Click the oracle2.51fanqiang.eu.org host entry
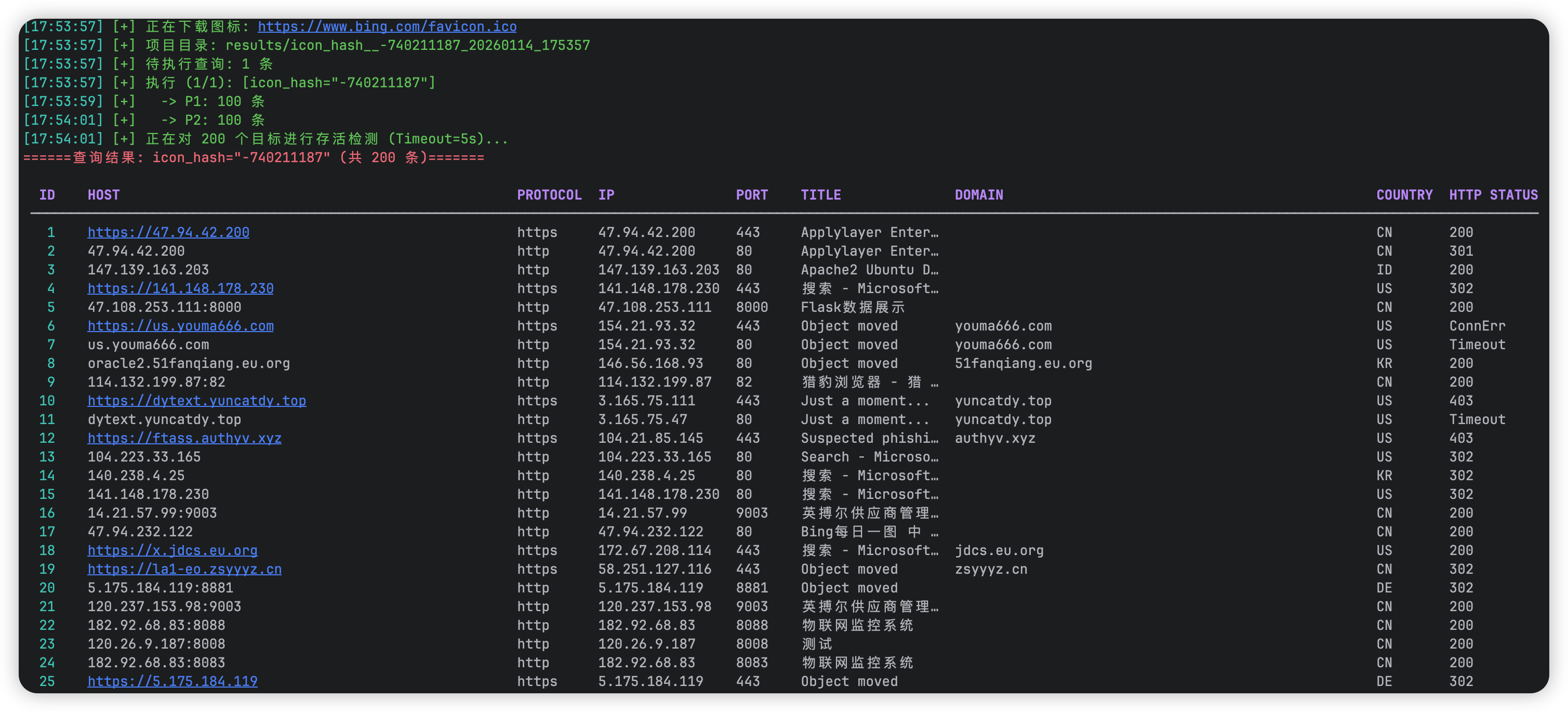This screenshot has width=1568, height=712. [x=189, y=363]
